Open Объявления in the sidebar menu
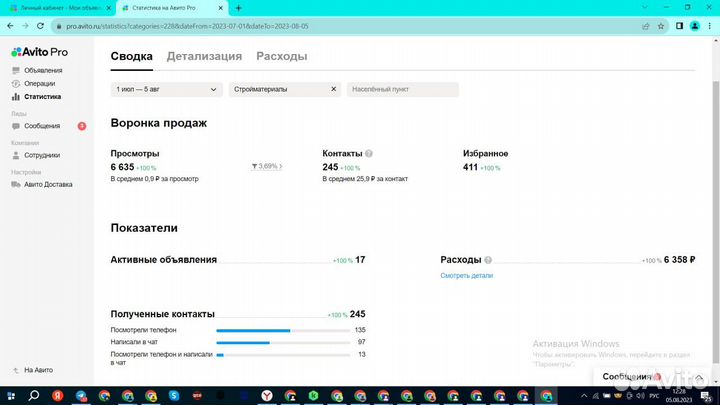The image size is (720, 405). pyautogui.click(x=43, y=70)
